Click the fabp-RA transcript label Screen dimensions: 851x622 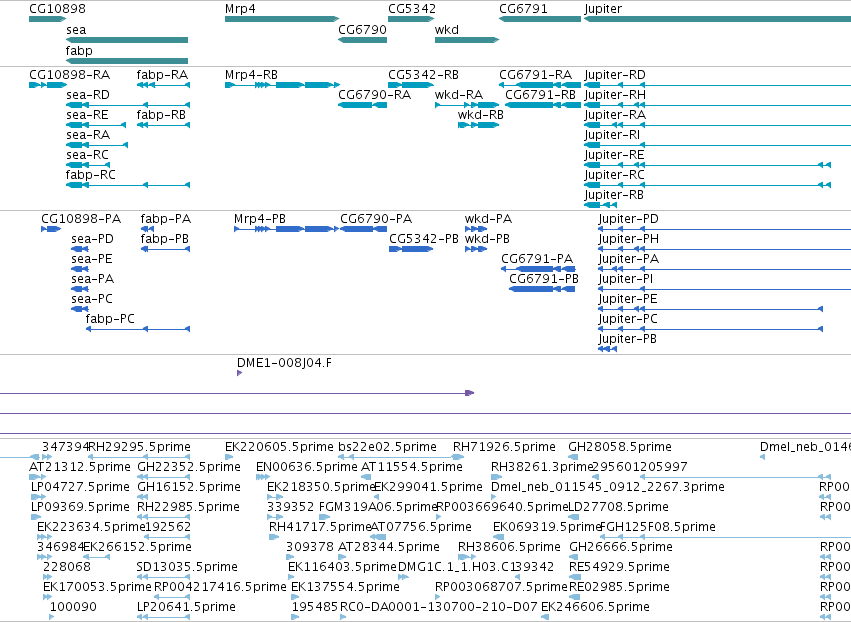tap(162, 75)
